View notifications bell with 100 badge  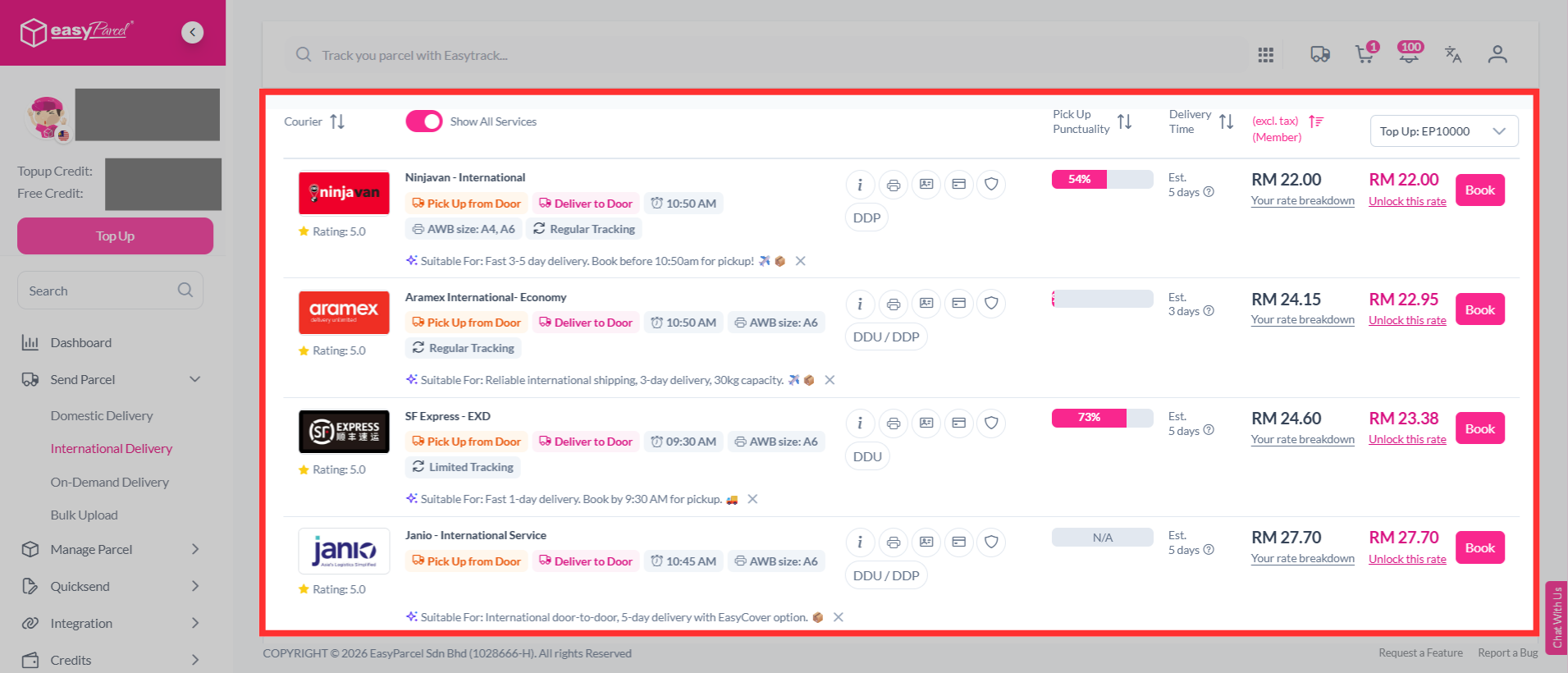pos(1410,54)
